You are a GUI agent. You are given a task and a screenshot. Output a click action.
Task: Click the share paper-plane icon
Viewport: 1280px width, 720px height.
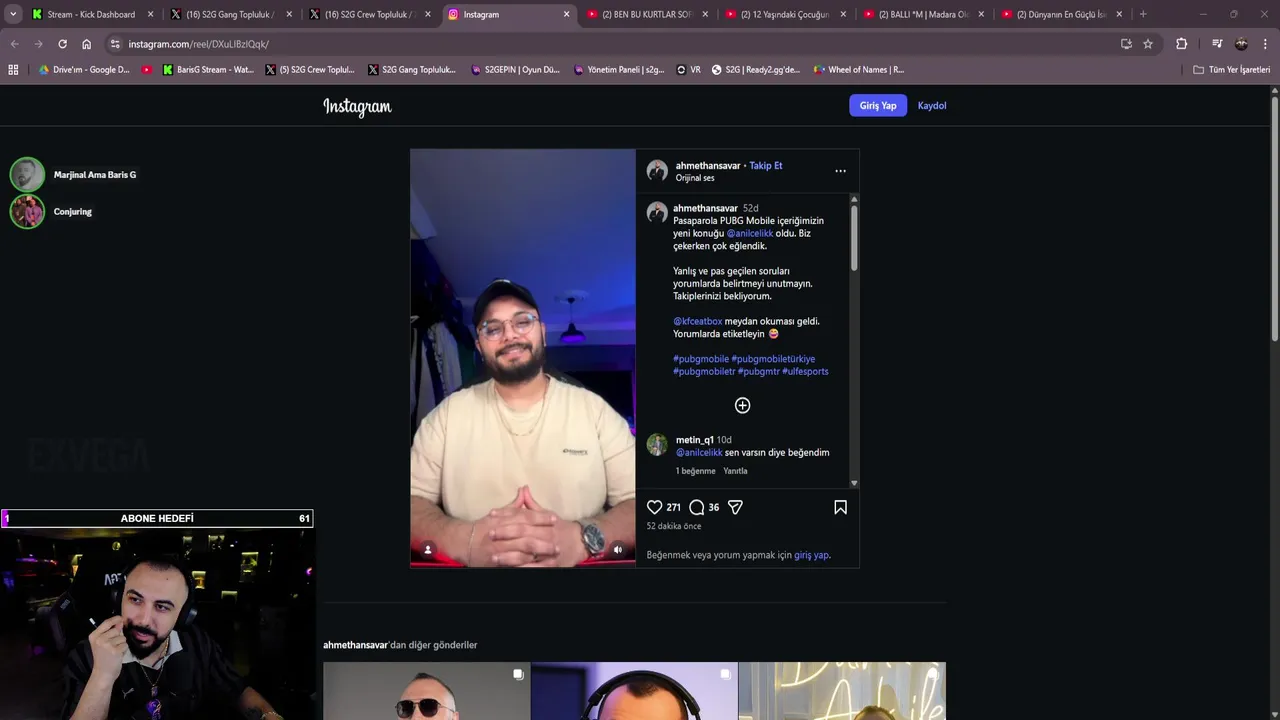pos(735,507)
